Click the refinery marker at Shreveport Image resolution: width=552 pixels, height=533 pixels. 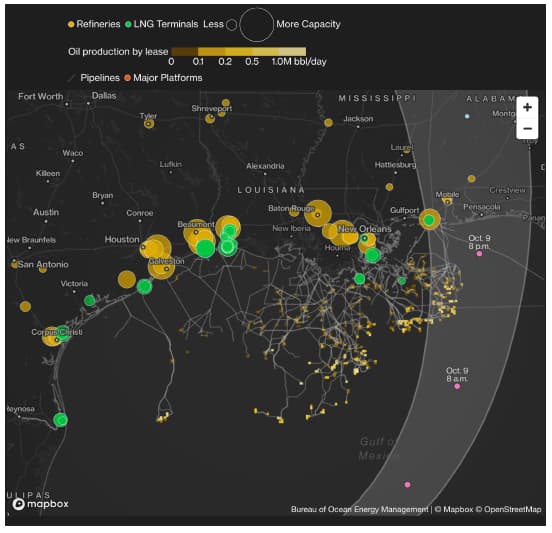(210, 118)
